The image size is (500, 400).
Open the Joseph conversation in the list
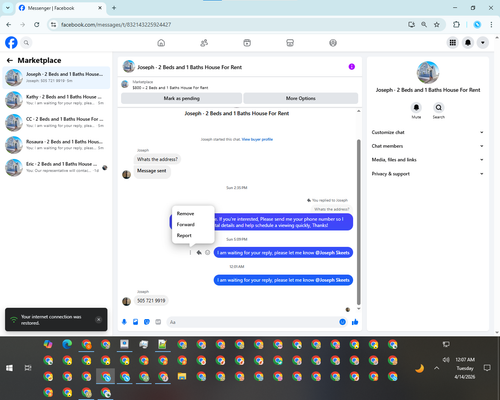[x=56, y=77]
